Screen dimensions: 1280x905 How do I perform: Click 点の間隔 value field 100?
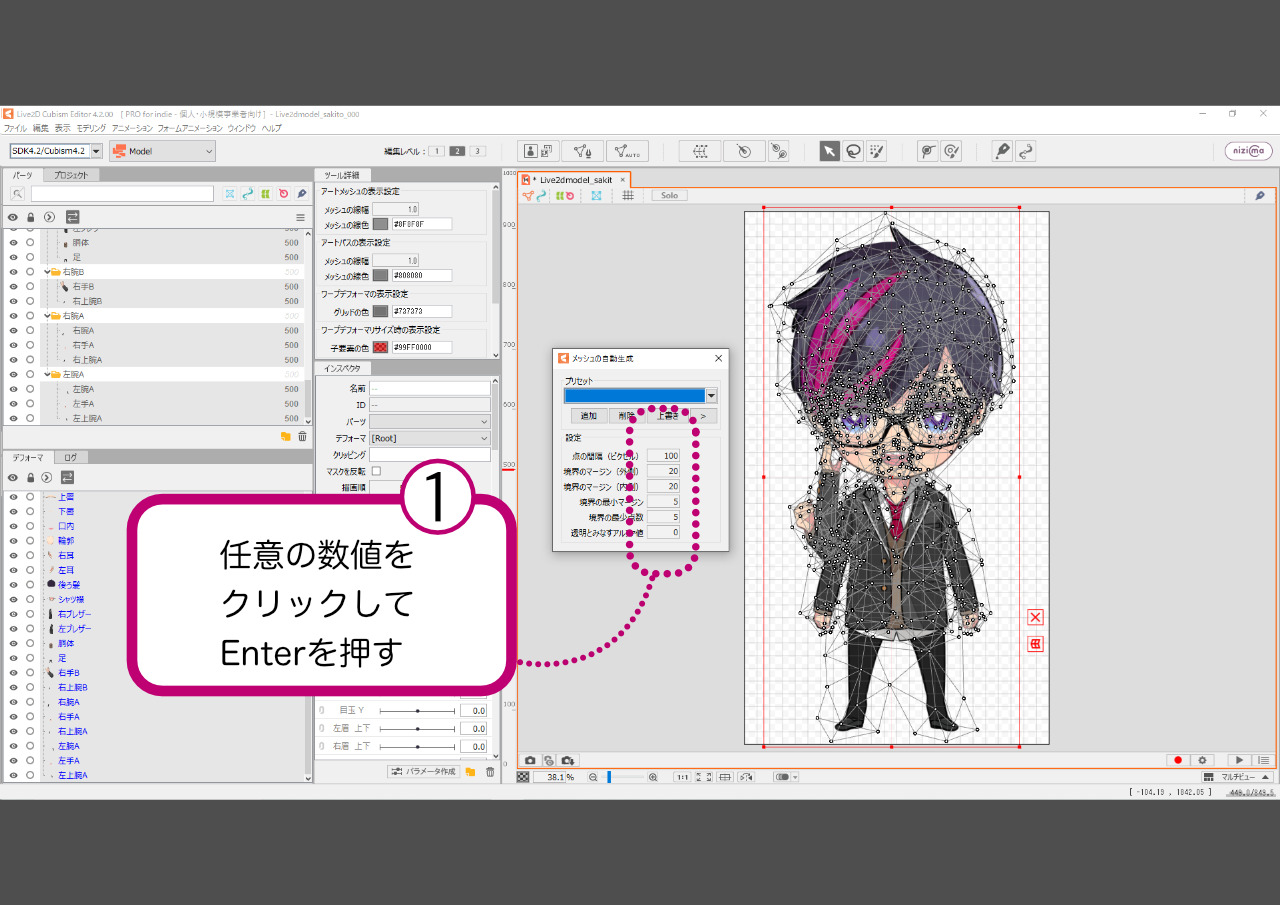(x=663, y=456)
